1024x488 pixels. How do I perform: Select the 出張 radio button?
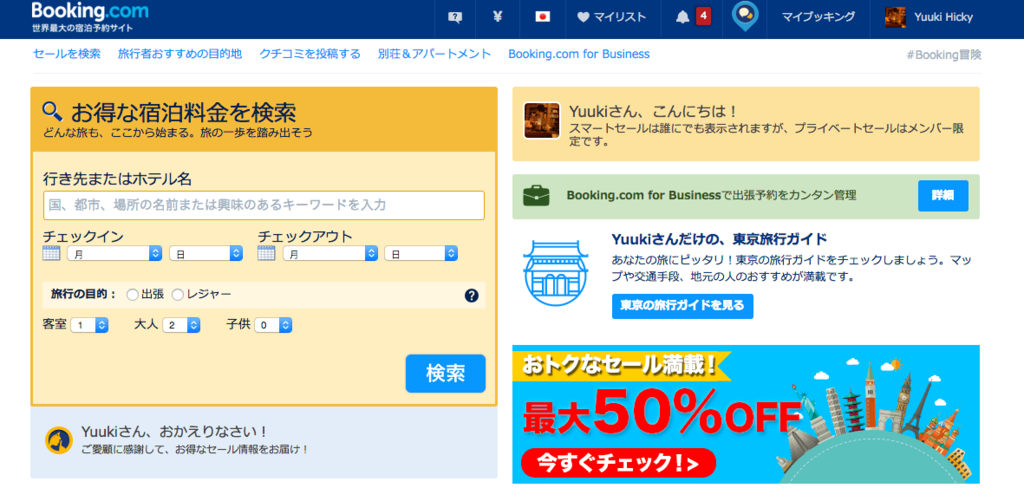[133, 295]
